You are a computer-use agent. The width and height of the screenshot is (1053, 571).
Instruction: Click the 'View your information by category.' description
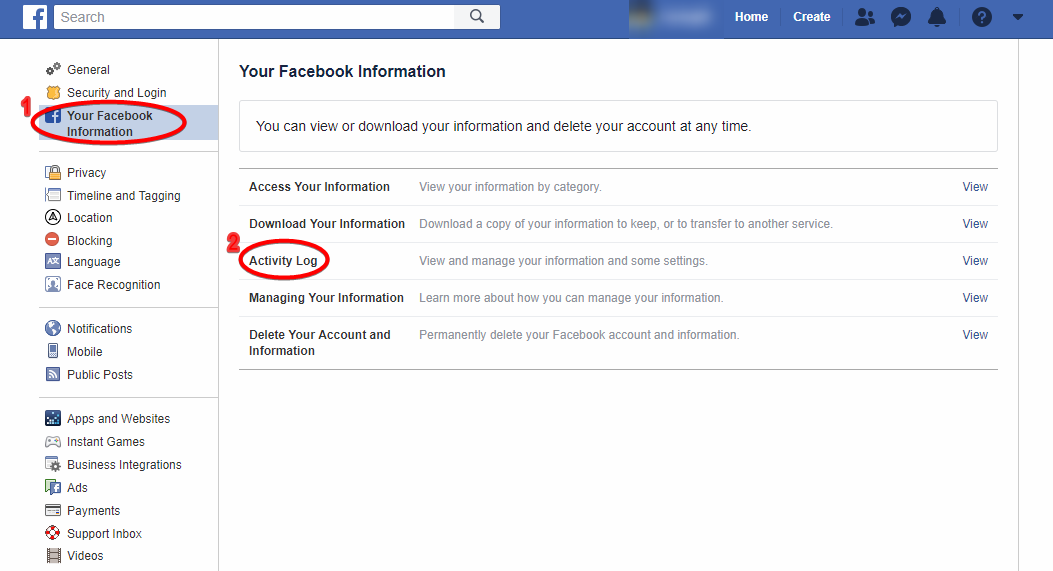(510, 187)
